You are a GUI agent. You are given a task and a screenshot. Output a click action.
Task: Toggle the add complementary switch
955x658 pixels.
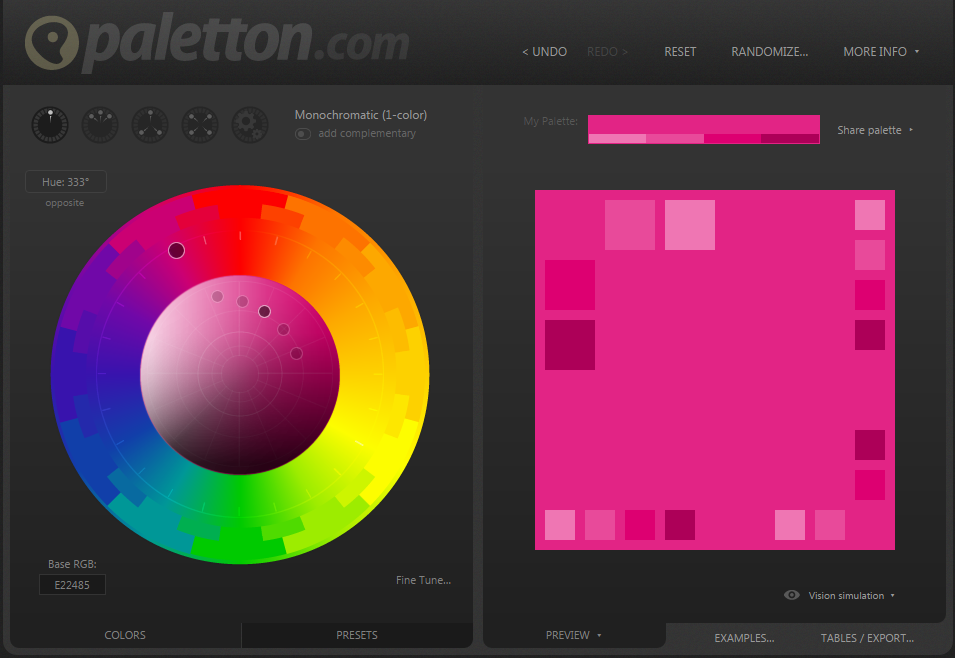303,133
